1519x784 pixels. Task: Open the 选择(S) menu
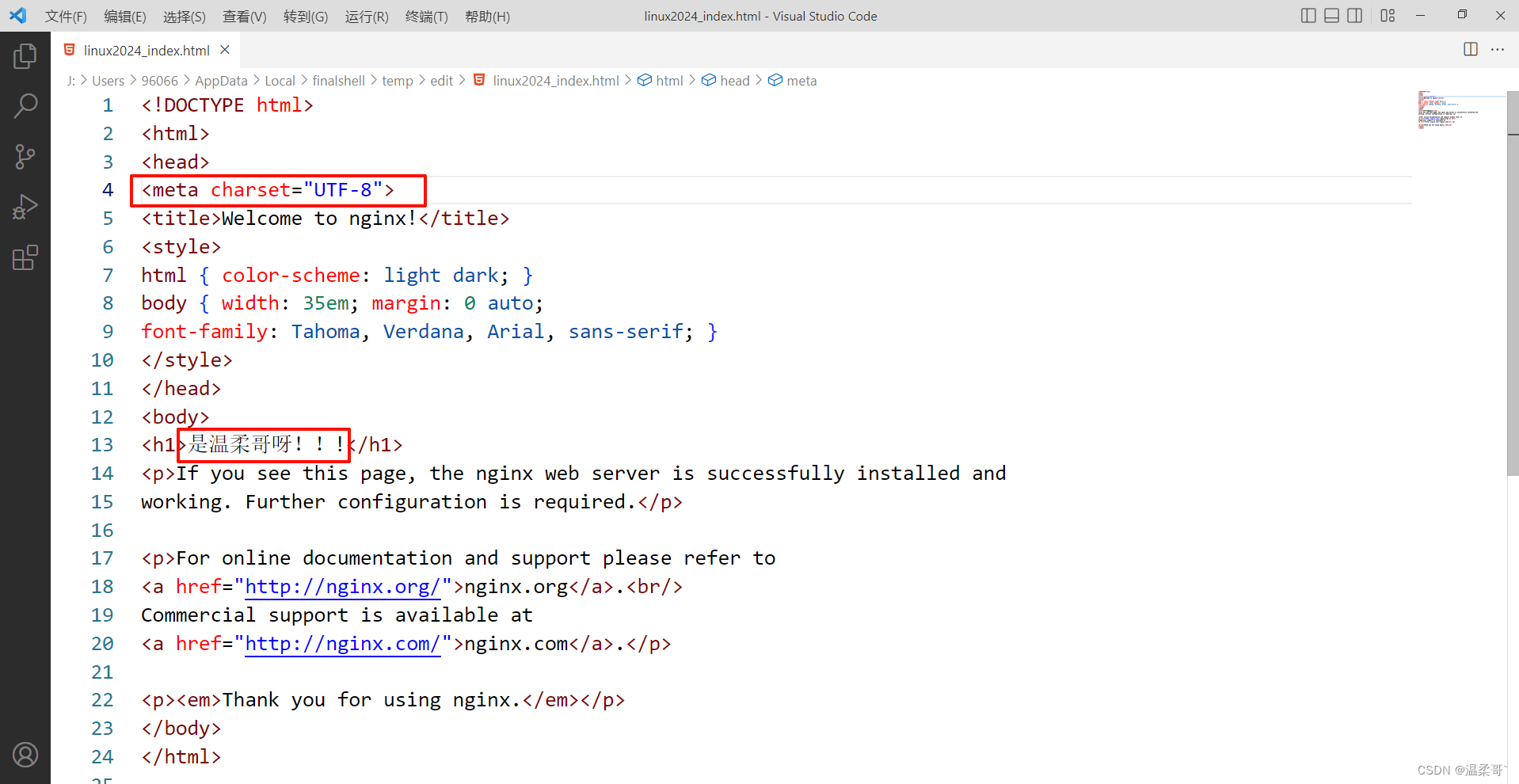(185, 16)
